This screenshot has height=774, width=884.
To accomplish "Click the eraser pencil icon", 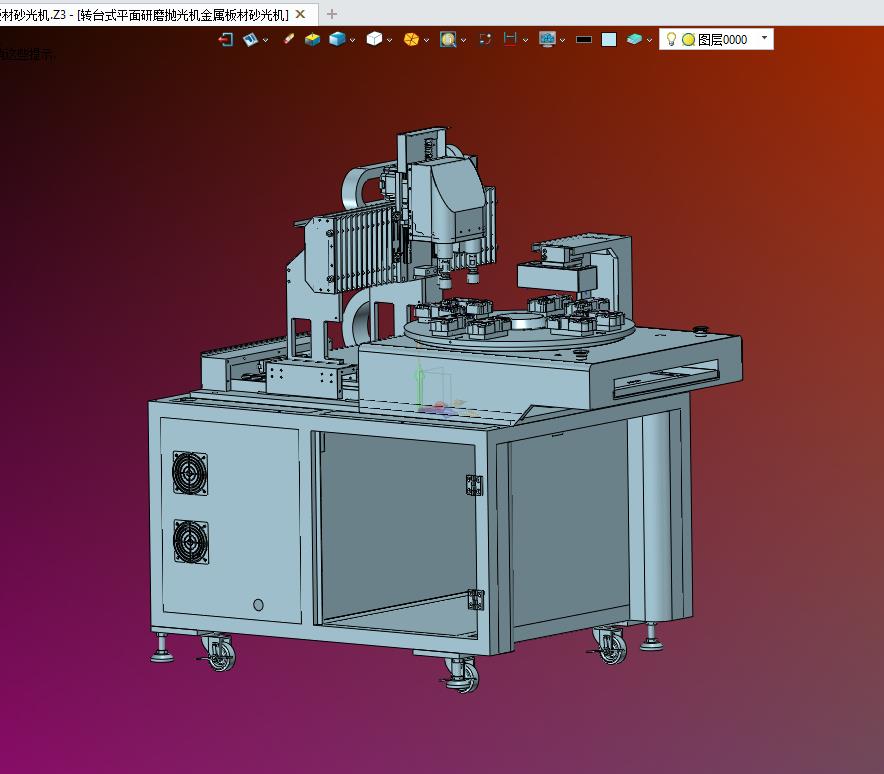I will pos(288,39).
